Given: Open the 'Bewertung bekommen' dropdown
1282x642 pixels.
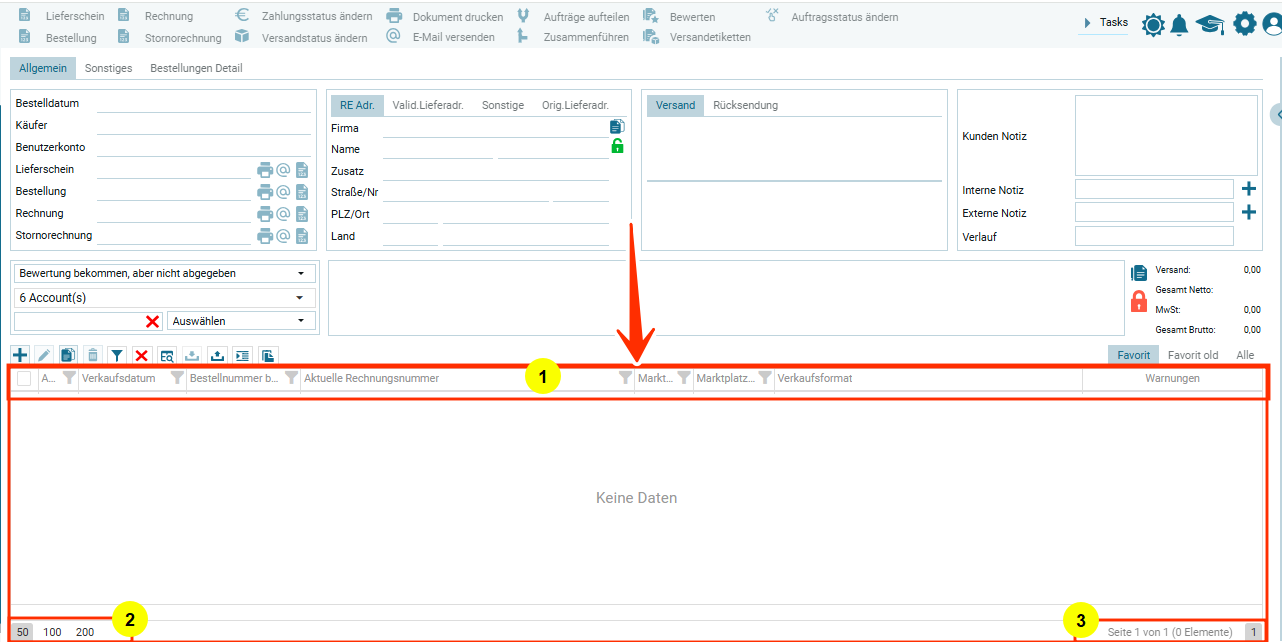Looking at the screenshot, I should point(163,273).
